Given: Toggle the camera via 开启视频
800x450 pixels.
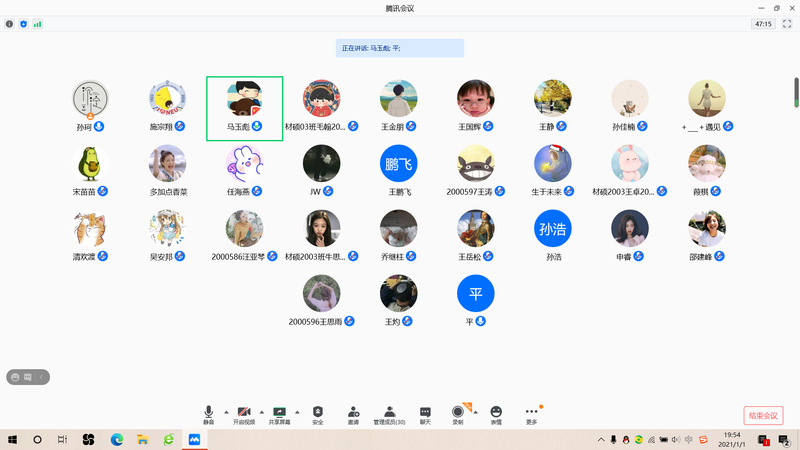Looking at the screenshot, I should tap(244, 411).
